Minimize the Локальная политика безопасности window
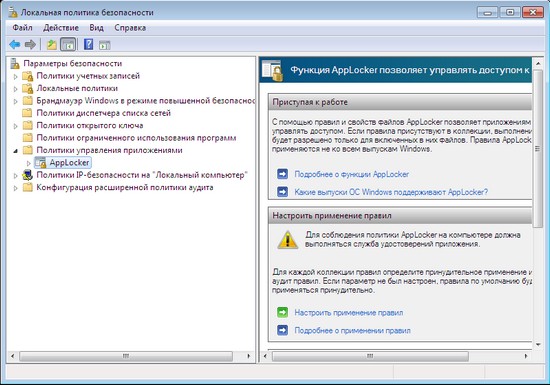Viewport: 550px width, 385px height. click(488, 12)
